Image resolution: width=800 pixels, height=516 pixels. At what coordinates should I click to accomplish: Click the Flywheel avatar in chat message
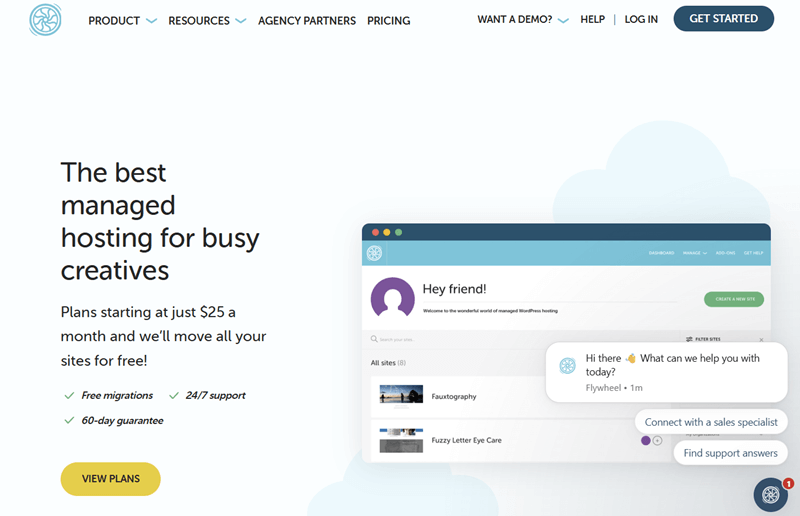click(x=567, y=365)
